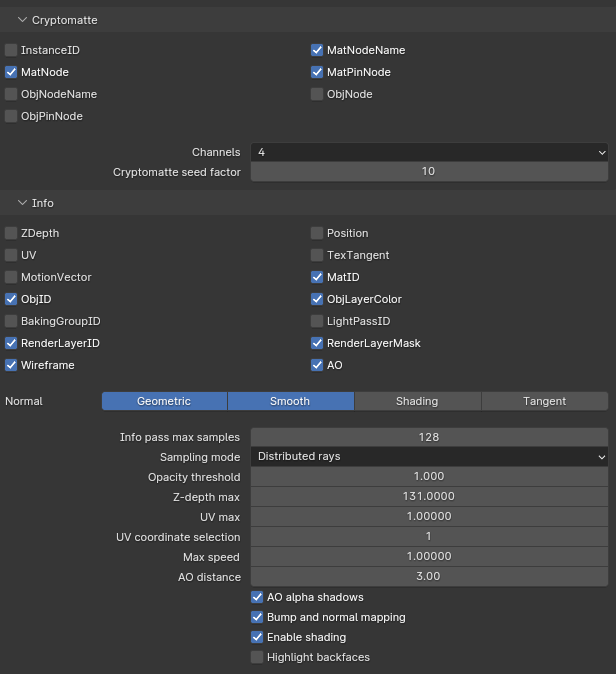Check Highlight backfaces option
Screen dimensions: 616x674
(257, 657)
